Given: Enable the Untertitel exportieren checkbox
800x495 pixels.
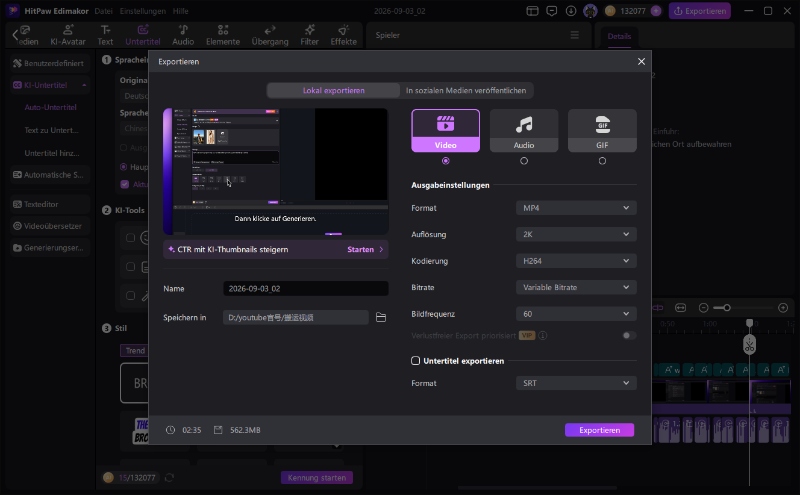Looking at the screenshot, I should 415,361.
